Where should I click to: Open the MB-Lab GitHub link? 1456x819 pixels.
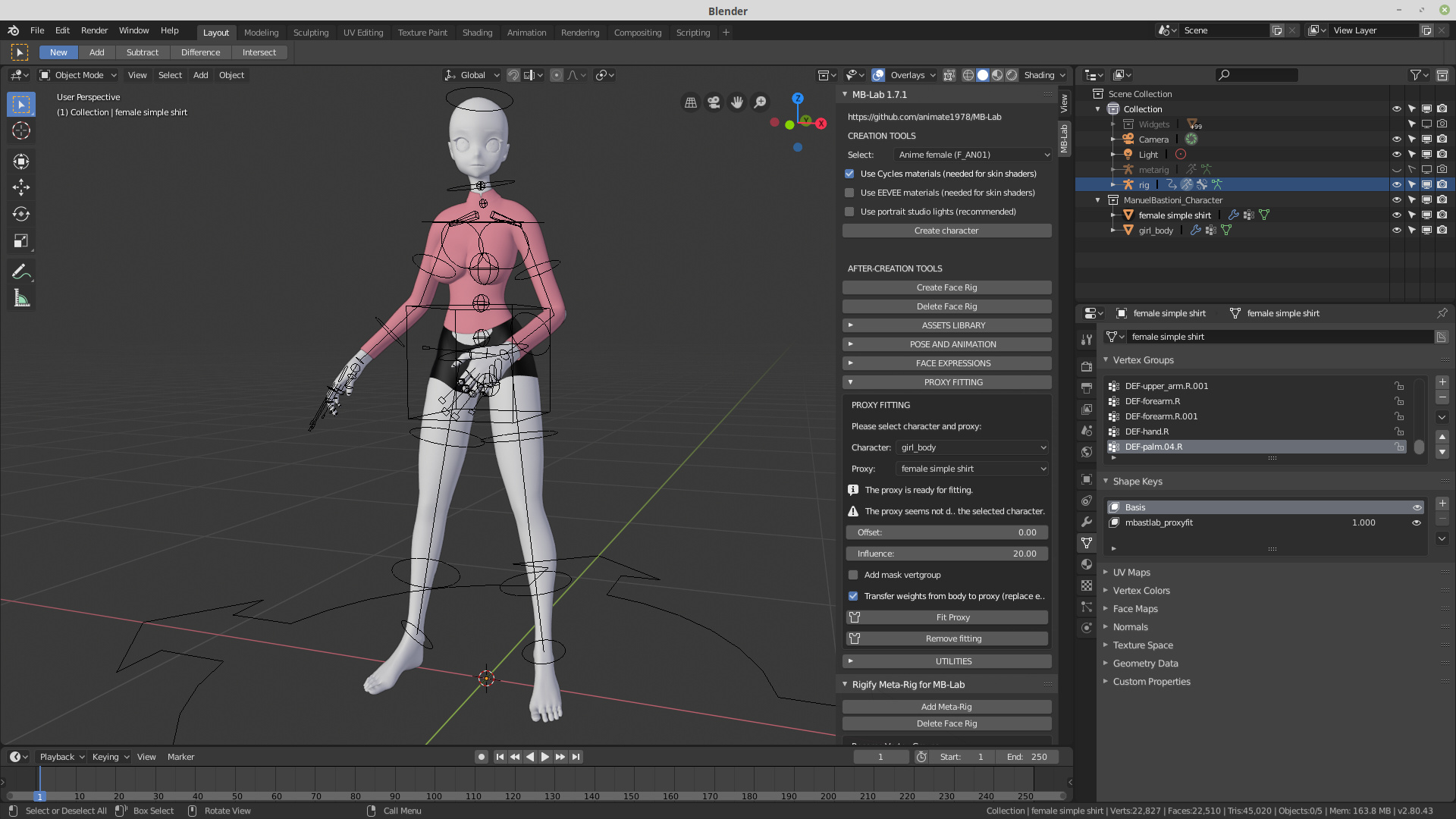pos(924,117)
